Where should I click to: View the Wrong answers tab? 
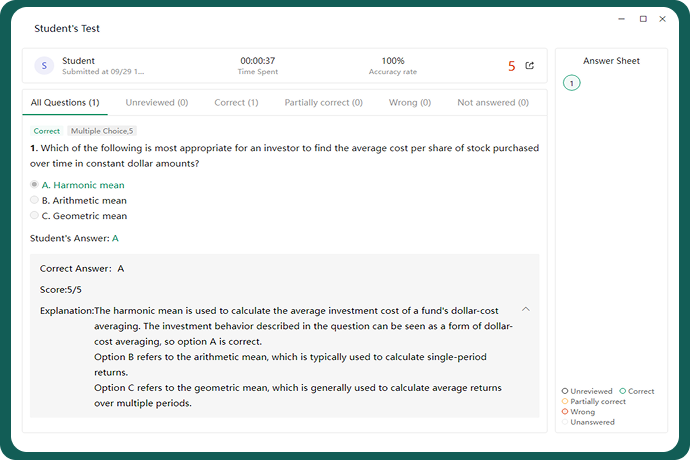pyautogui.click(x=409, y=102)
